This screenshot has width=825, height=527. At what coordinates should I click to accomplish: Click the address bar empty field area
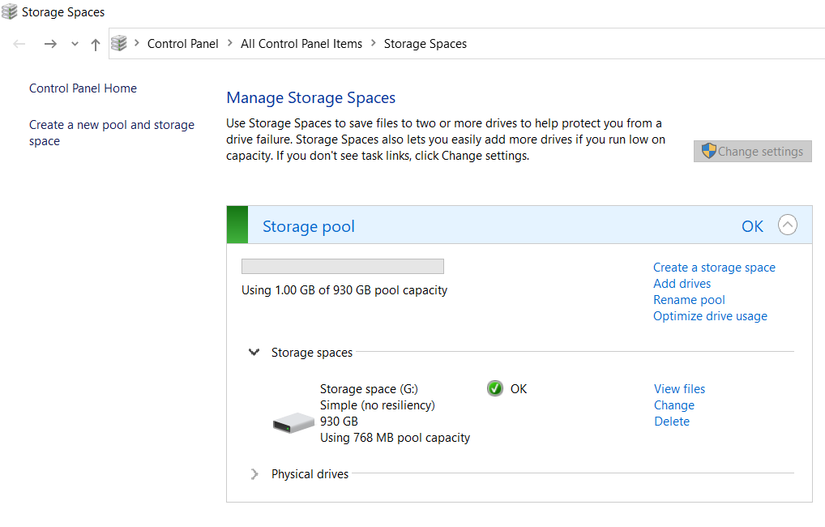pyautogui.click(x=647, y=44)
